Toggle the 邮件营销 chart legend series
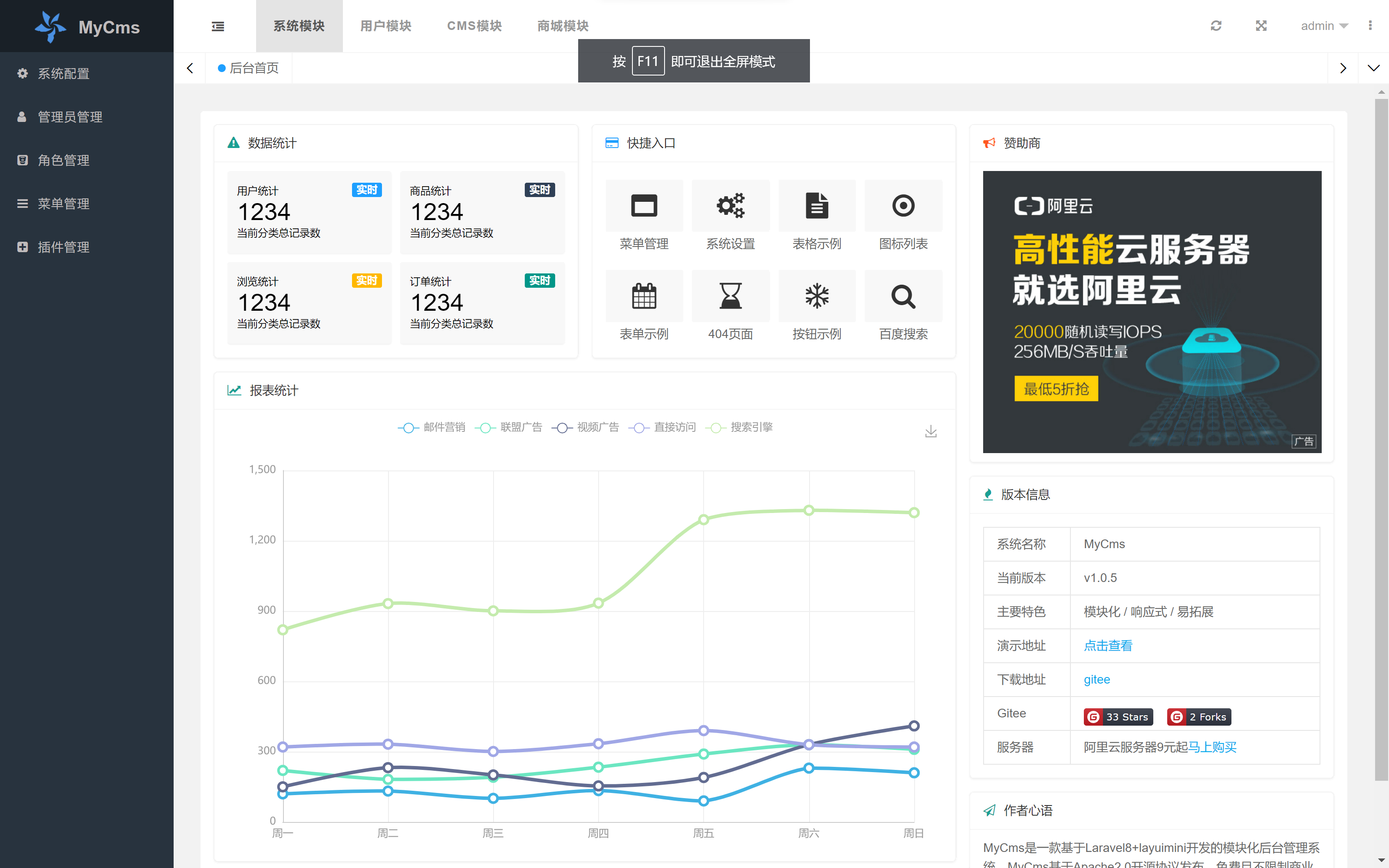This screenshot has height=868, width=1389. coord(431,427)
